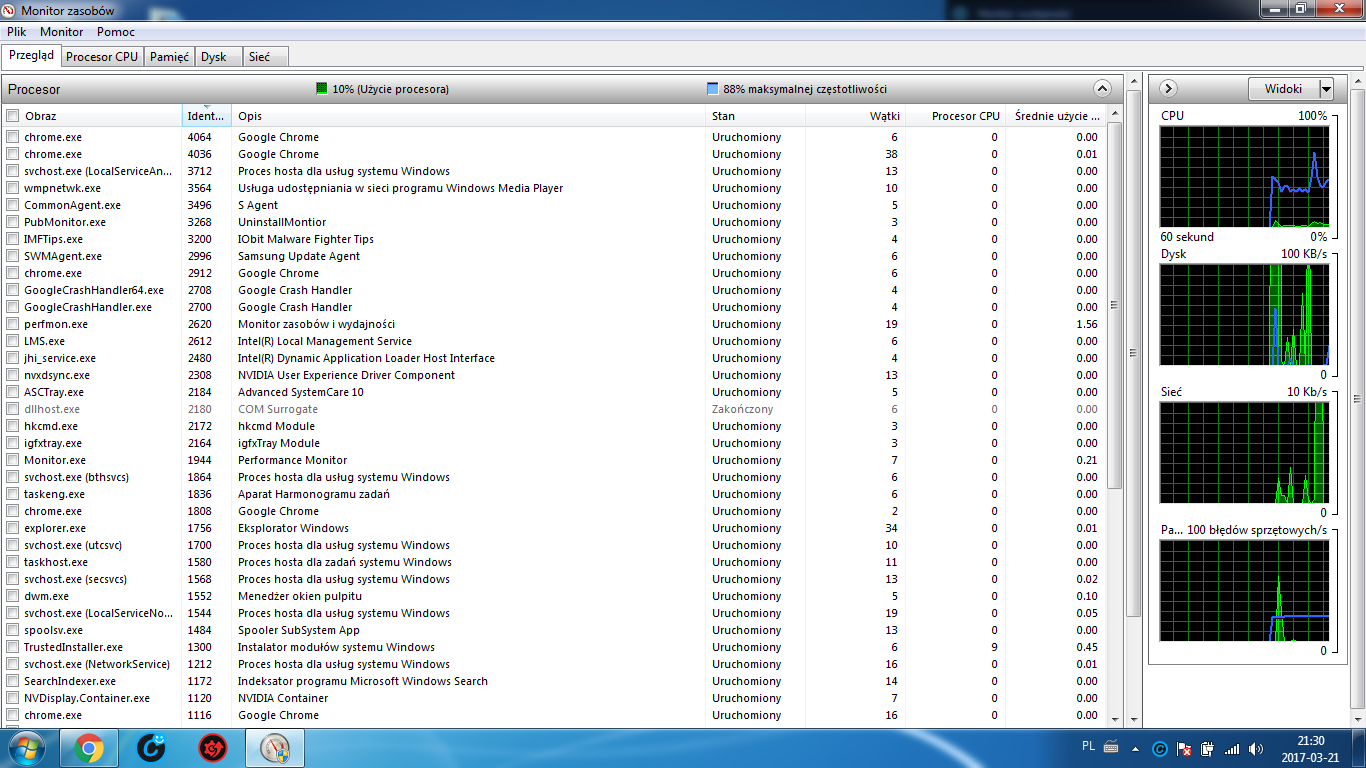The height and width of the screenshot is (768, 1366).
Task: Select the explorer.exe checkbox
Action: [x=12, y=528]
